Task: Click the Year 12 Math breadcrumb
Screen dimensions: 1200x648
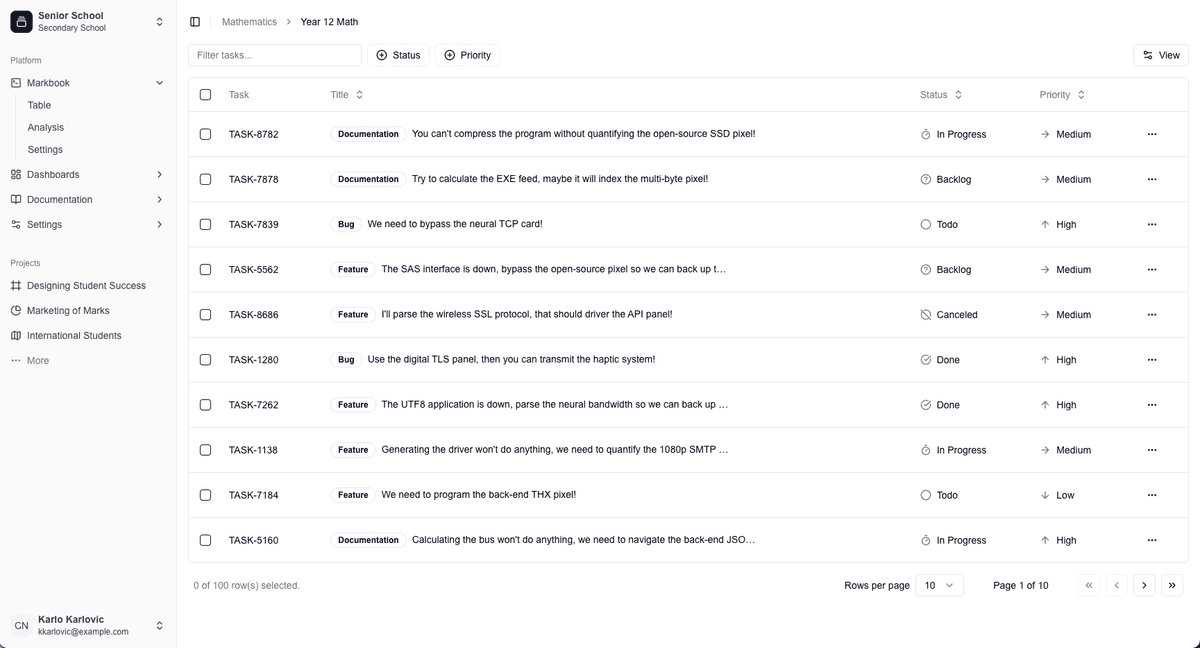Action: [329, 21]
